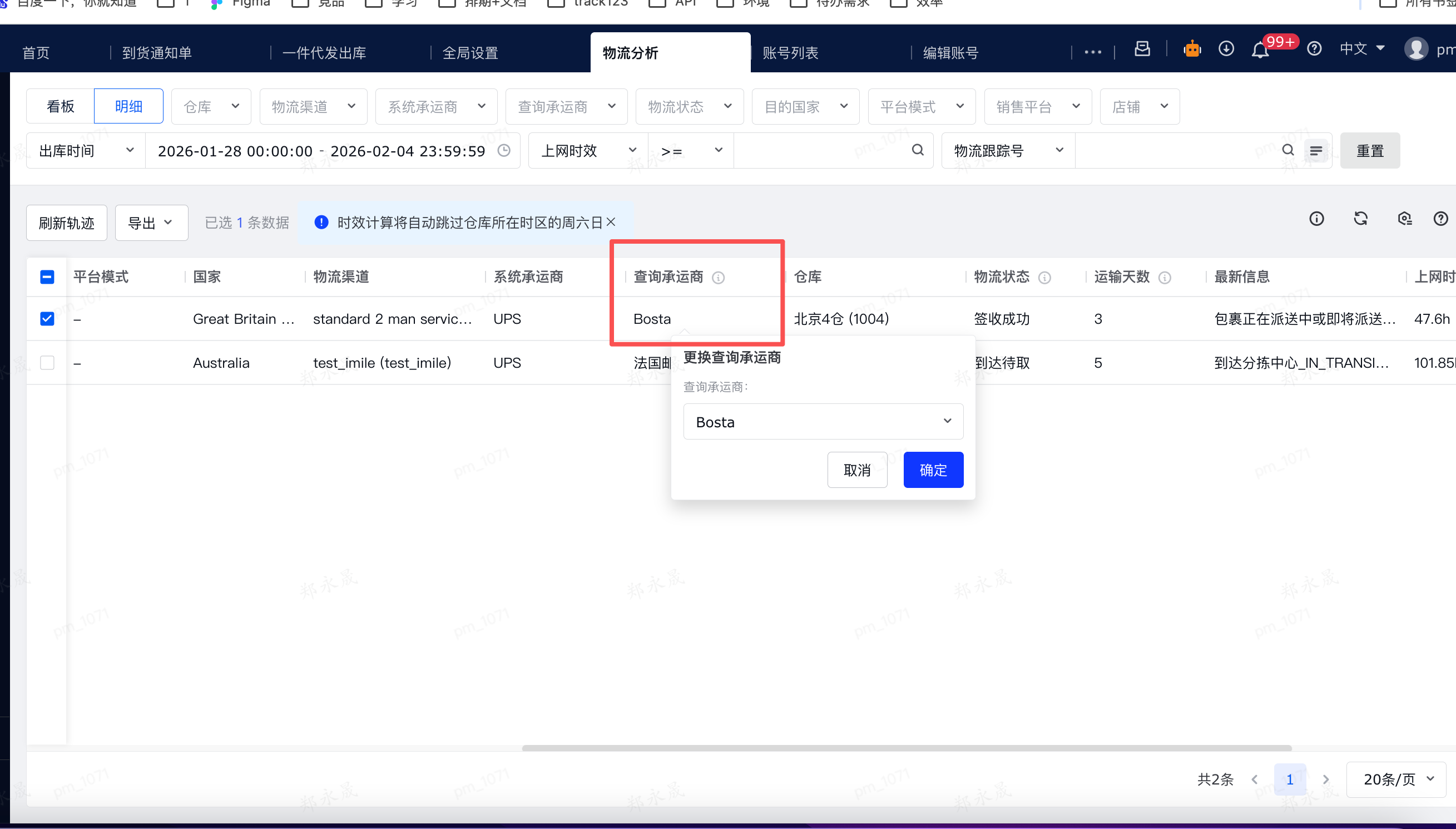Screen dimensions: 1456x829
Task: Click the batch input list icon beside tracking search
Action: tap(1316, 151)
